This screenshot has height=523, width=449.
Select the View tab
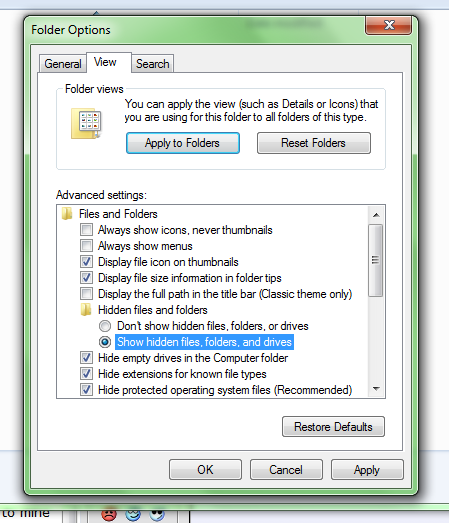[x=109, y=62]
